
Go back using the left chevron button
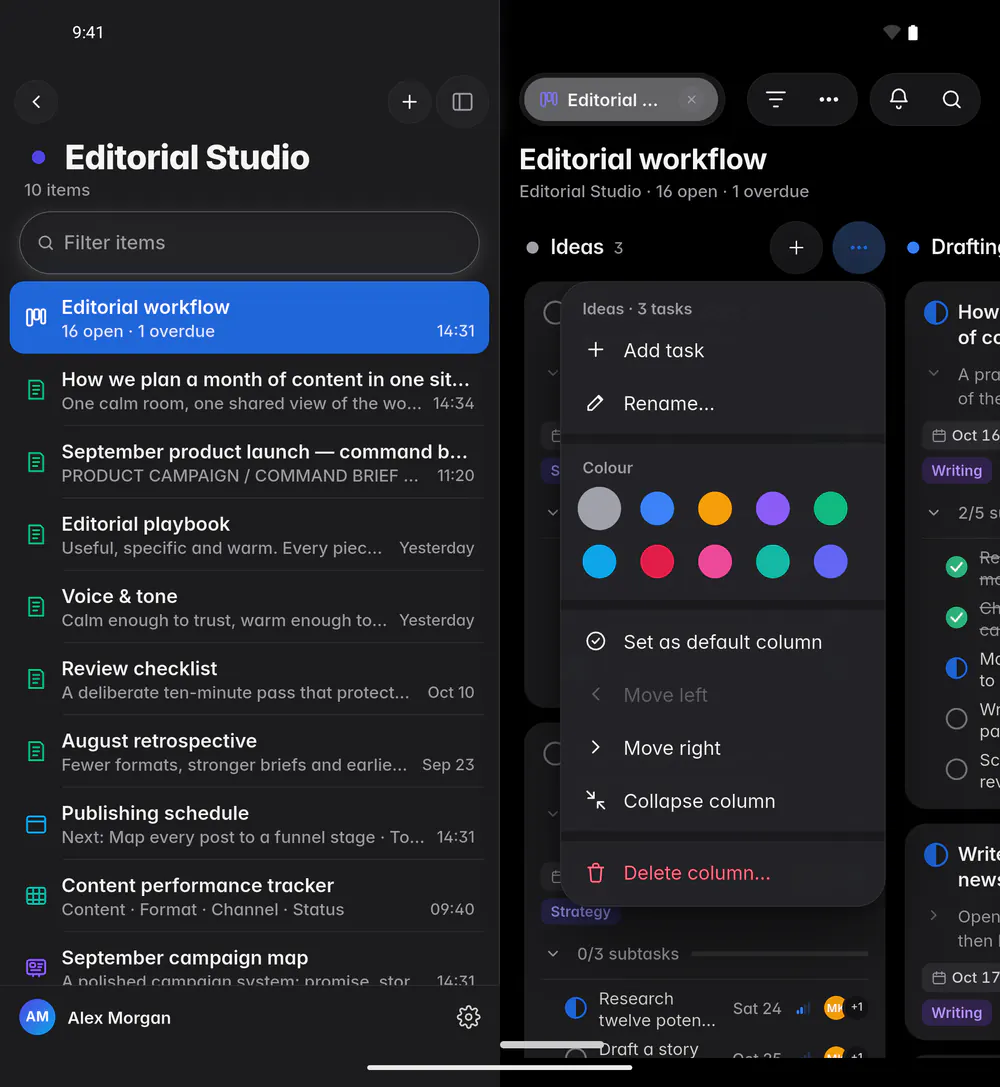[36, 102]
